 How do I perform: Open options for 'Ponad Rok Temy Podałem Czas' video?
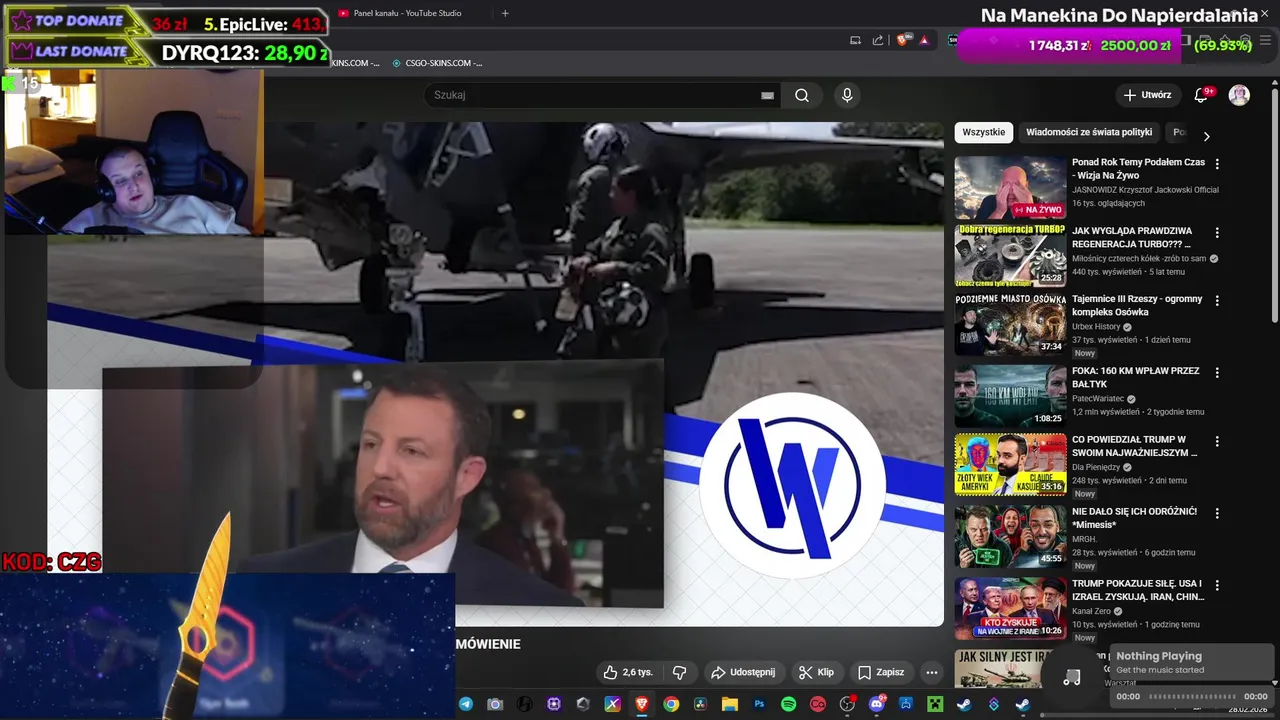click(1217, 163)
